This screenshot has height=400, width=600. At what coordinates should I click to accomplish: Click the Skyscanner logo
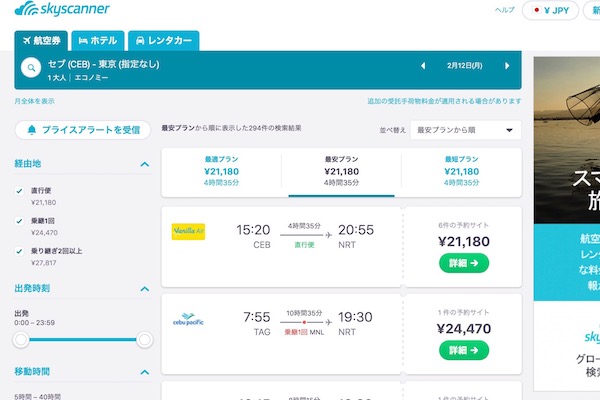point(62,9)
